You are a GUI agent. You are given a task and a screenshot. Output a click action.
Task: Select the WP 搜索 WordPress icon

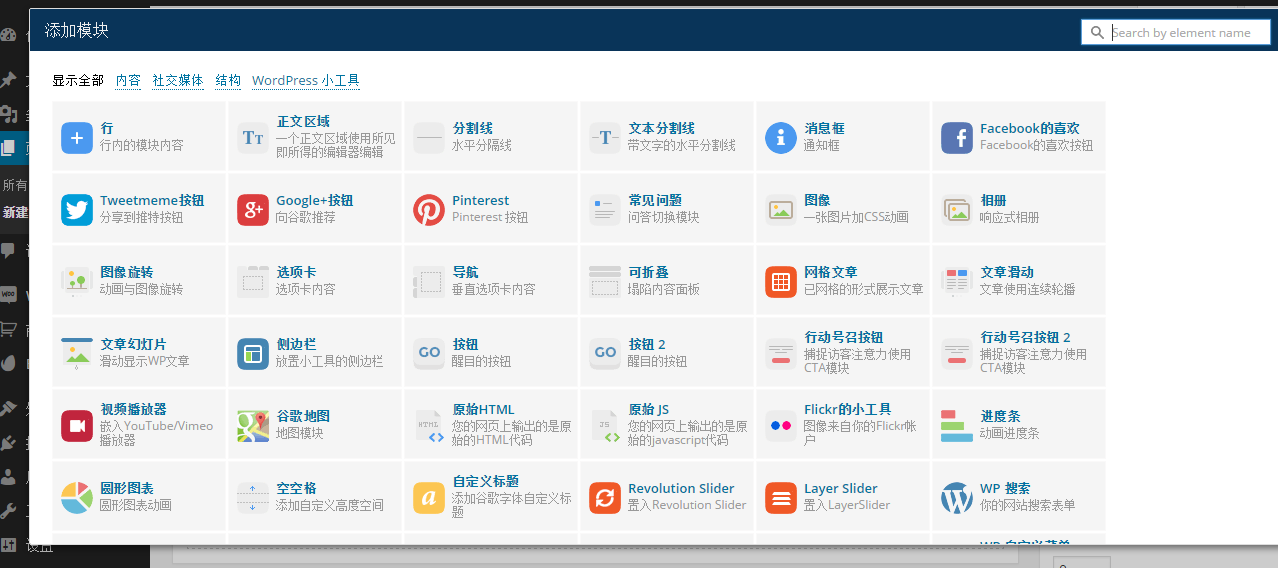(957, 498)
